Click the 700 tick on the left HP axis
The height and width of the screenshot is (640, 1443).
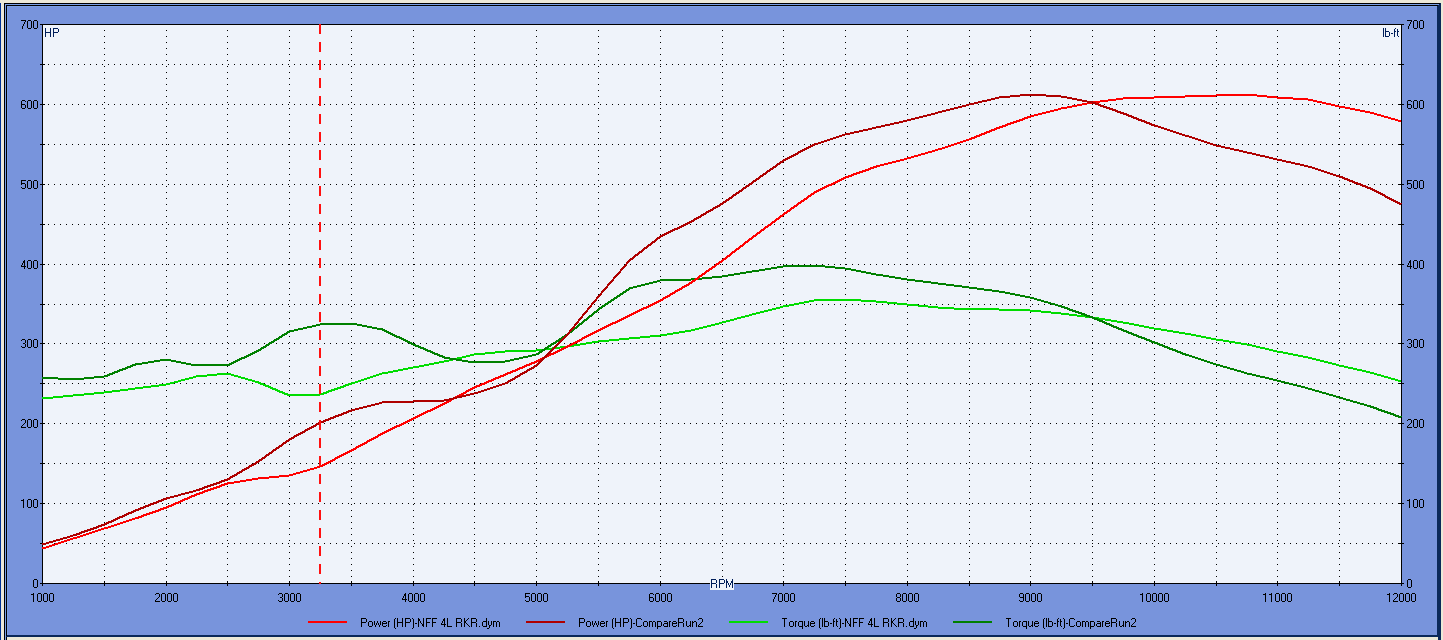coord(27,25)
